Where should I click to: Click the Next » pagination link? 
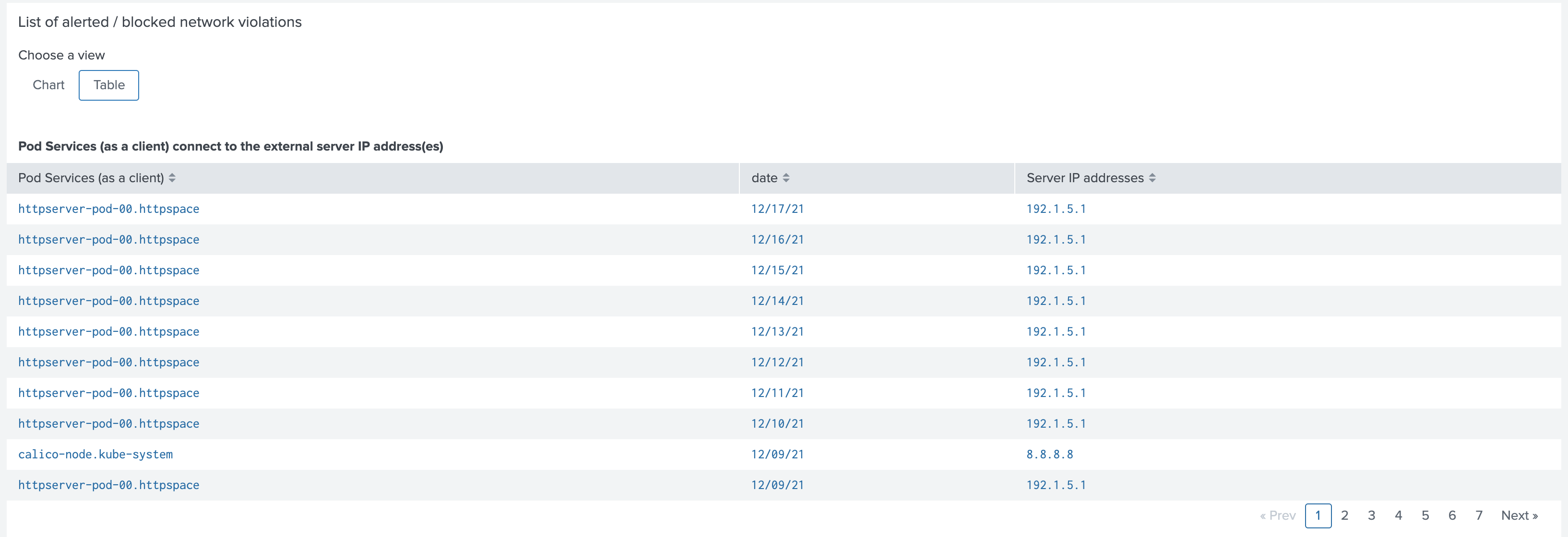[1520, 515]
